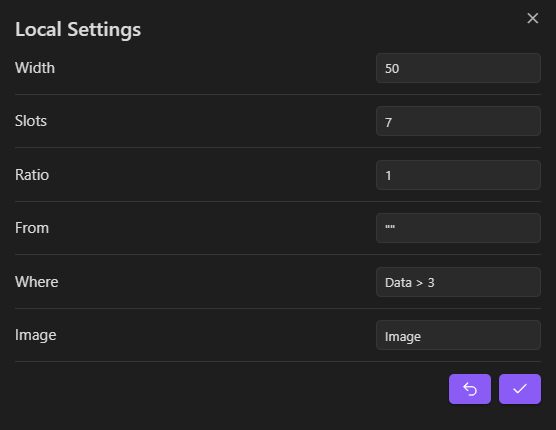Click the divider line below the Ratio row
This screenshot has height=430, width=556.
tap(278, 201)
